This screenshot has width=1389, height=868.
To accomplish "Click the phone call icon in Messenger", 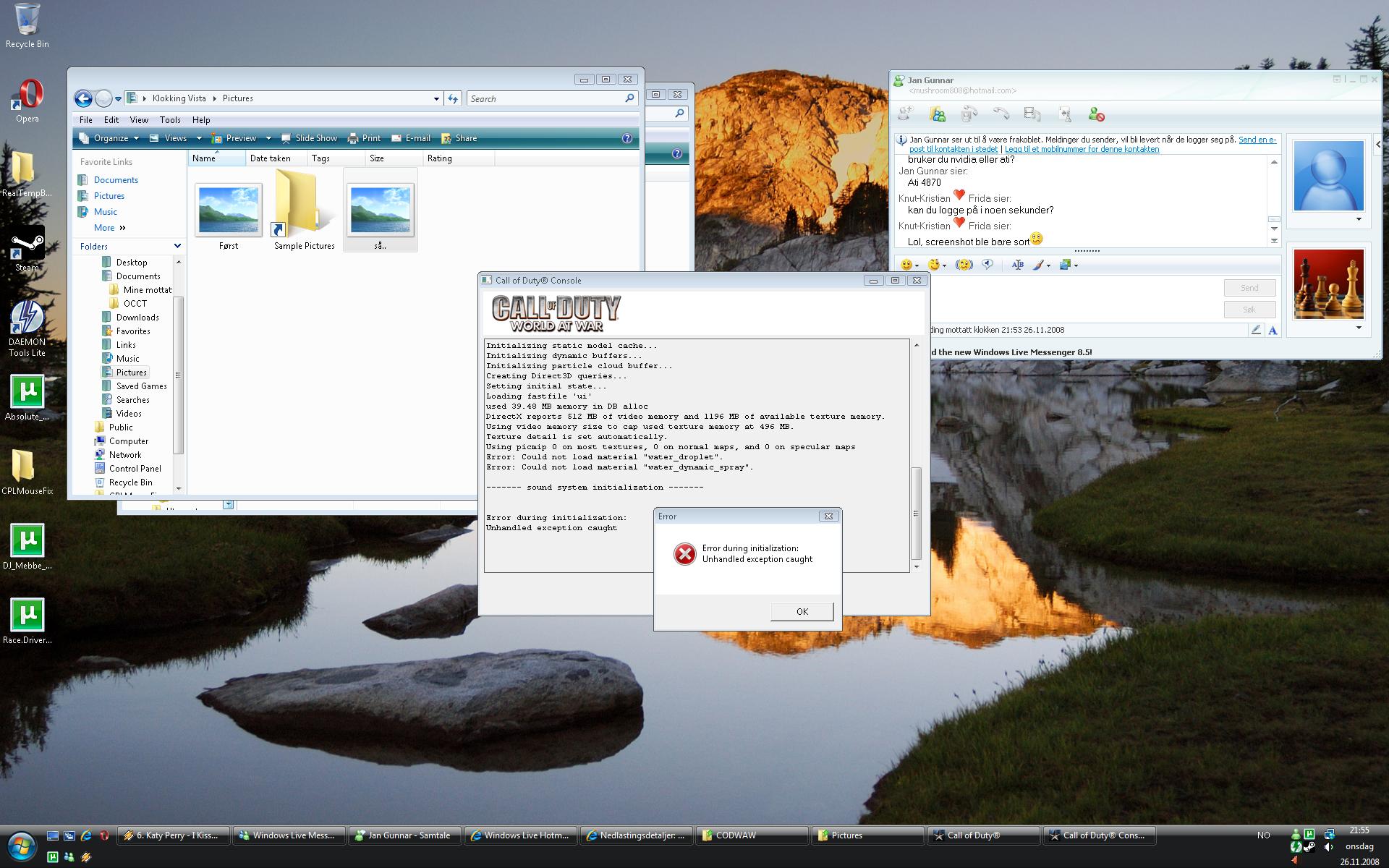I will pyautogui.click(x=1001, y=114).
